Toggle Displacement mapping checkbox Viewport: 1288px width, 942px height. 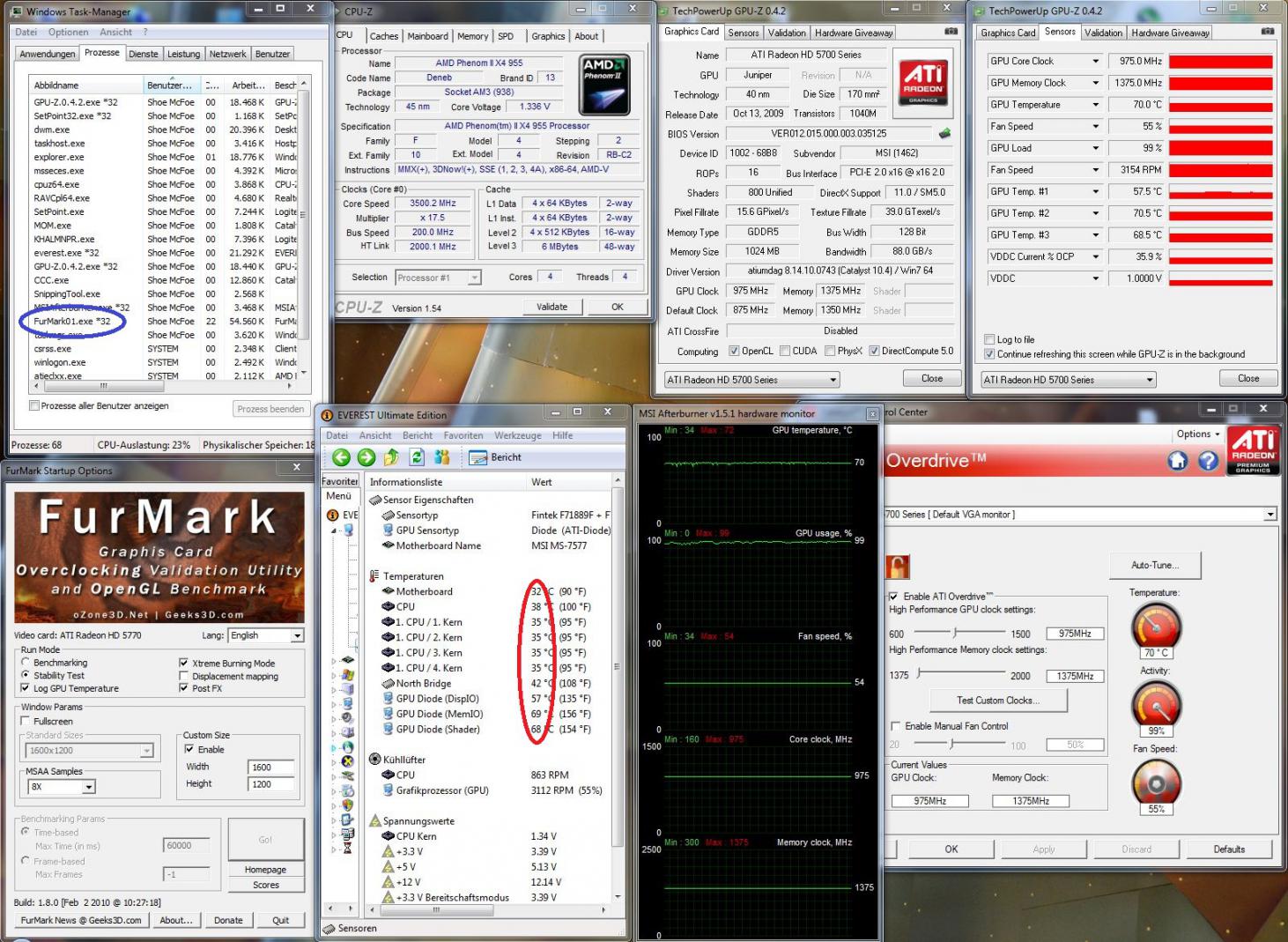183,676
